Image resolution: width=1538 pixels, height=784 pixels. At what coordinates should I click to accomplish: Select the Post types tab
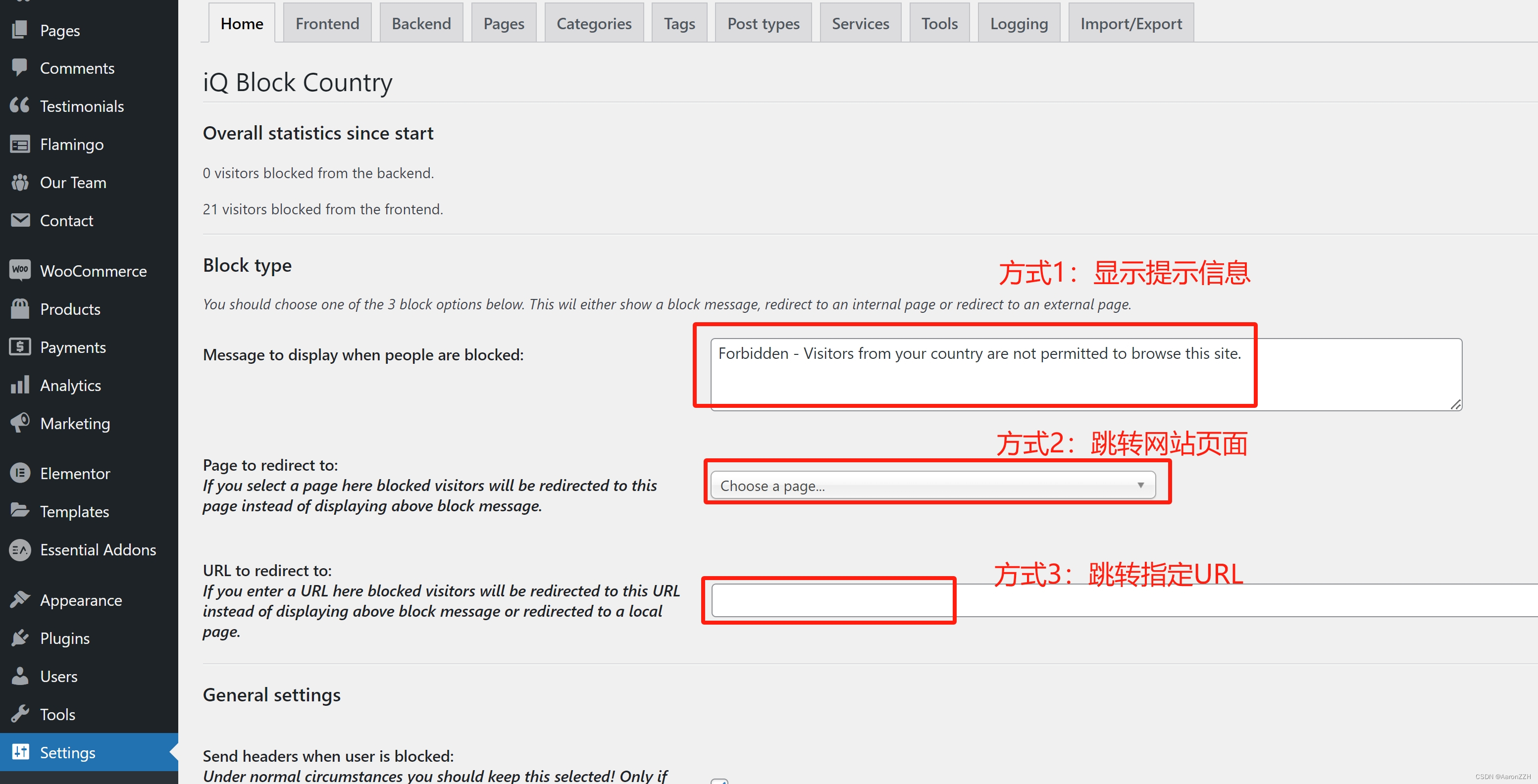pos(763,24)
